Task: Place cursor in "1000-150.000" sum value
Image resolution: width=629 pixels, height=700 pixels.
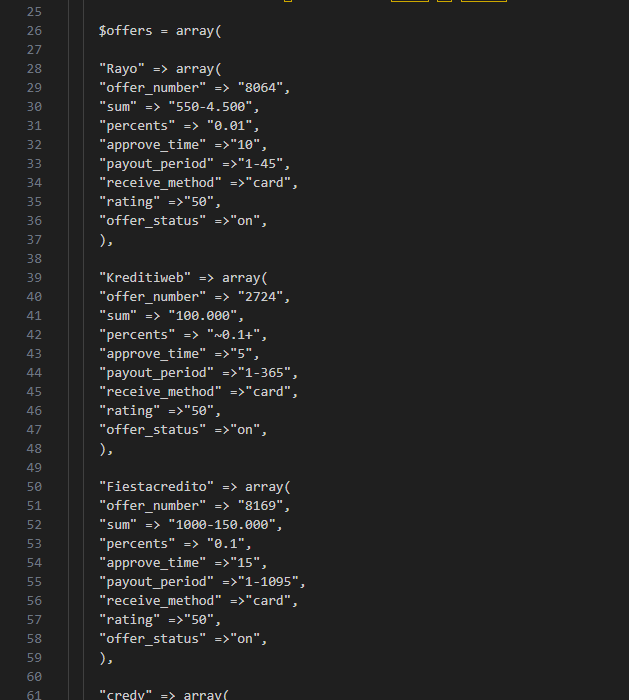Action: point(222,525)
